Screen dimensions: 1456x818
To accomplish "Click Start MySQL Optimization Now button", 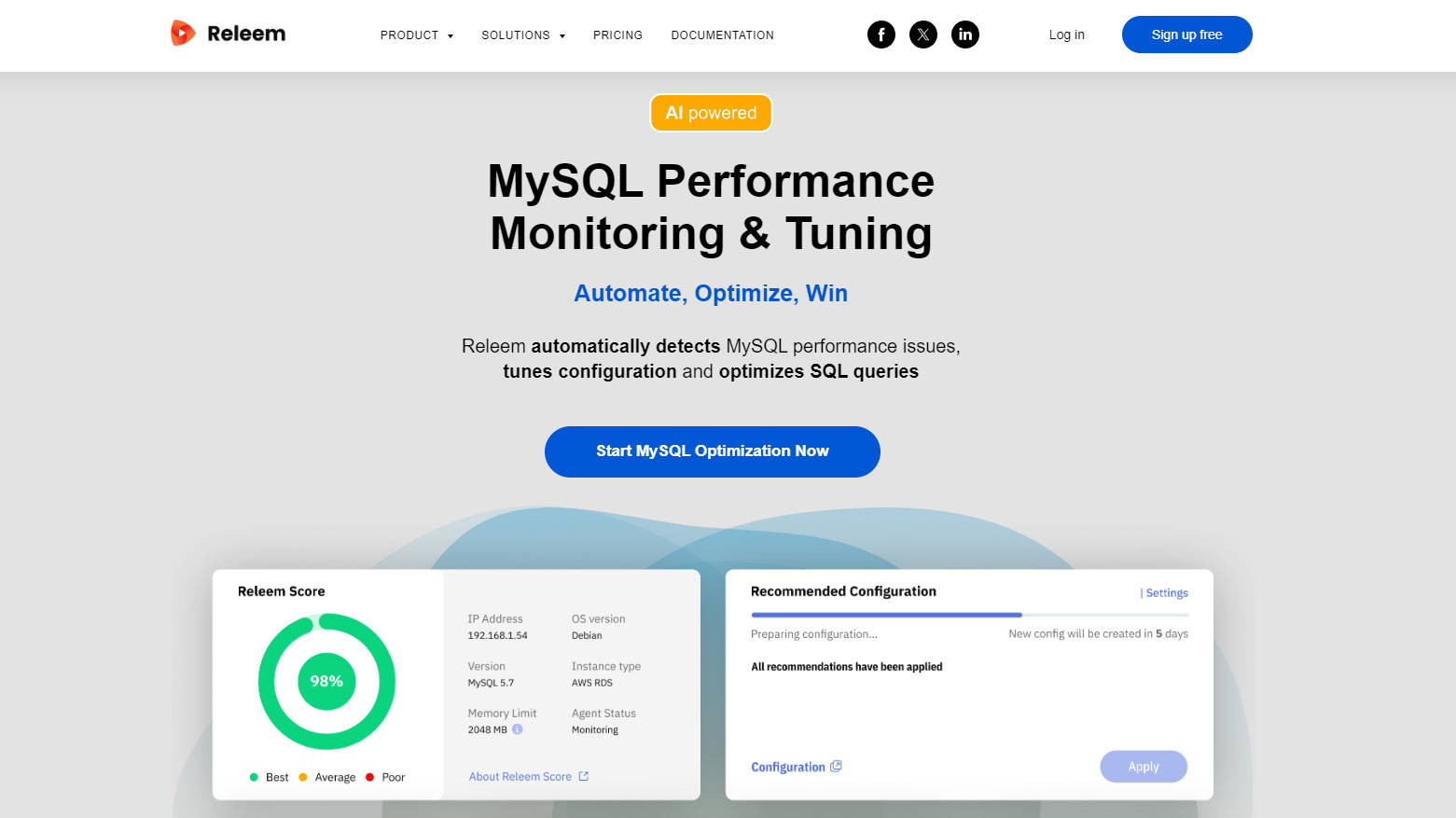I will click(712, 451).
